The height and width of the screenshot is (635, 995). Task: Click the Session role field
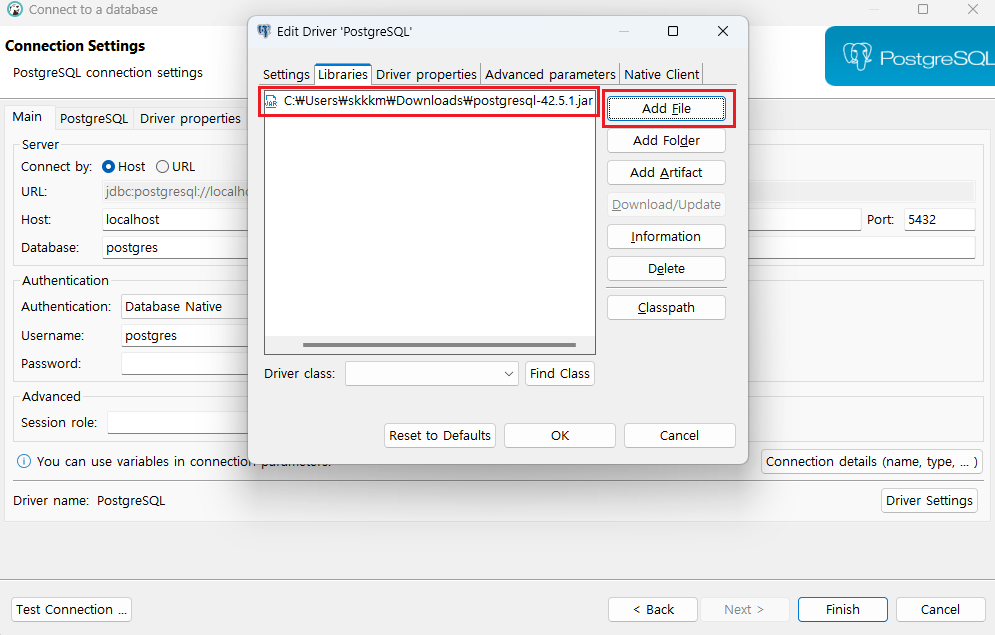178,422
